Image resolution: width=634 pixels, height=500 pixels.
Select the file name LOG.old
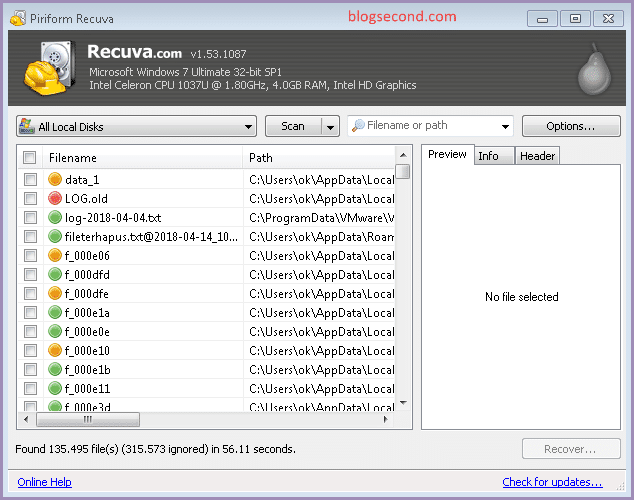86,198
